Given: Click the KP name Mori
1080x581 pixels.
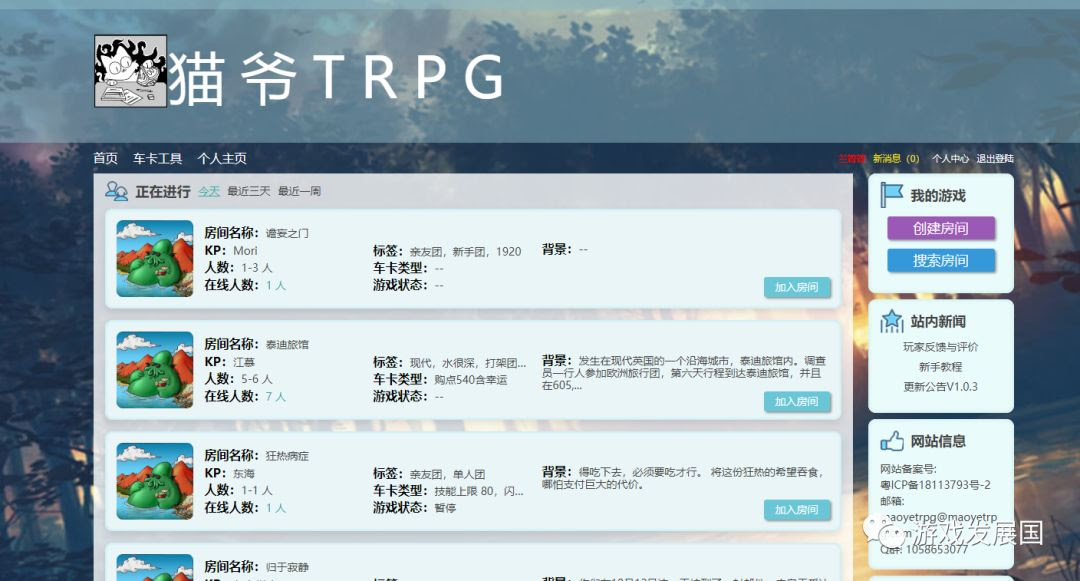Looking at the screenshot, I should [x=245, y=251].
